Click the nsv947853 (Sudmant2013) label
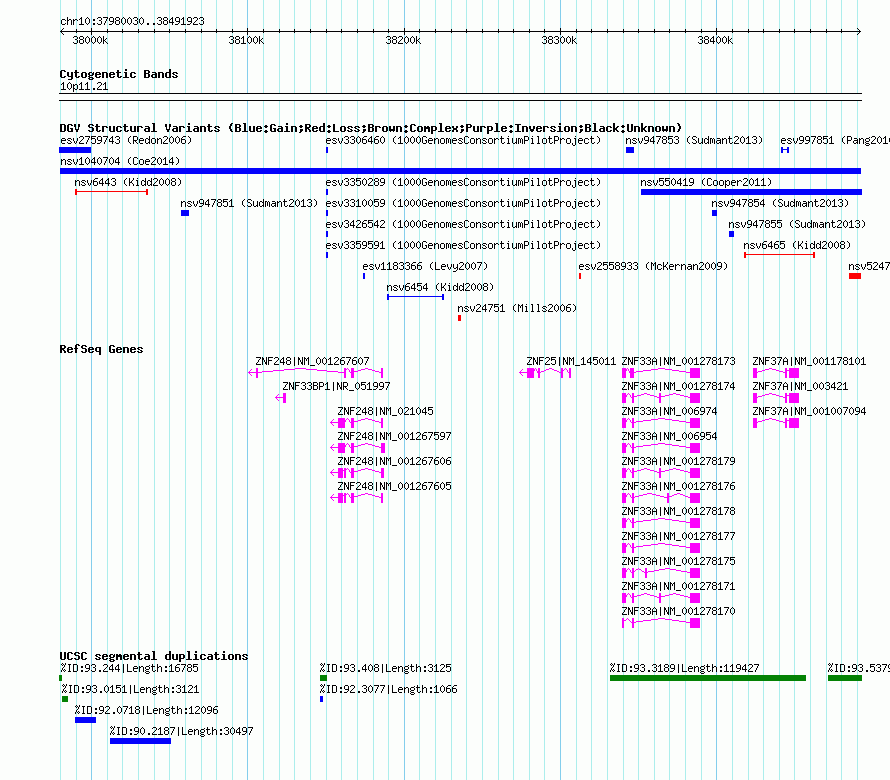 (x=694, y=140)
